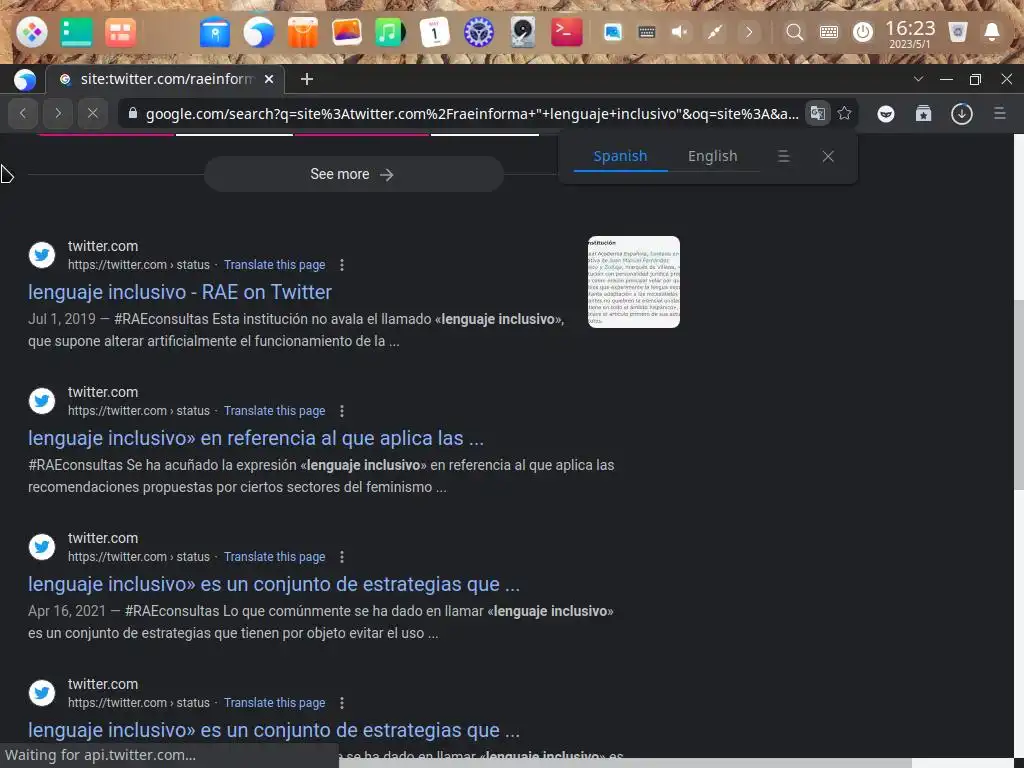Open the calendar dock icon
Screen dimensions: 1024x768
click(434, 32)
